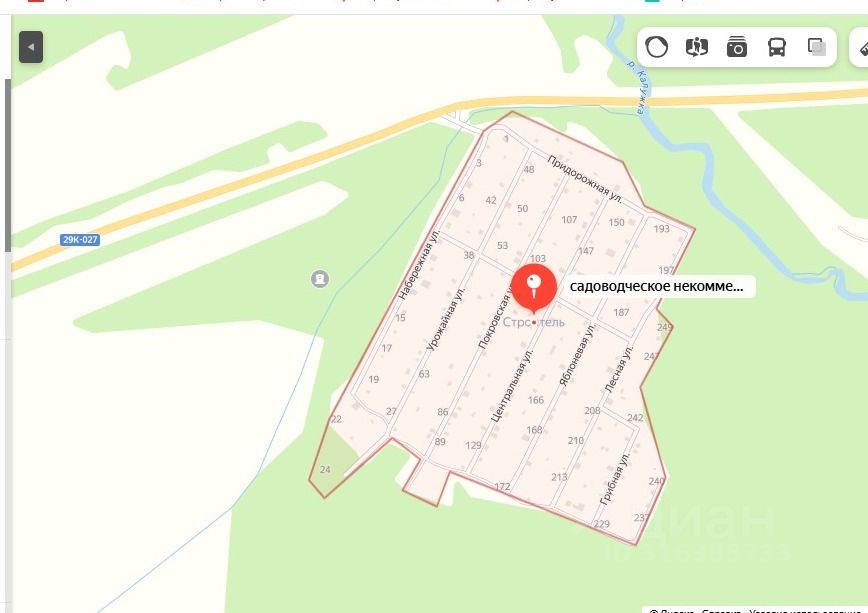Show photos layer with camera icon

click(736, 47)
